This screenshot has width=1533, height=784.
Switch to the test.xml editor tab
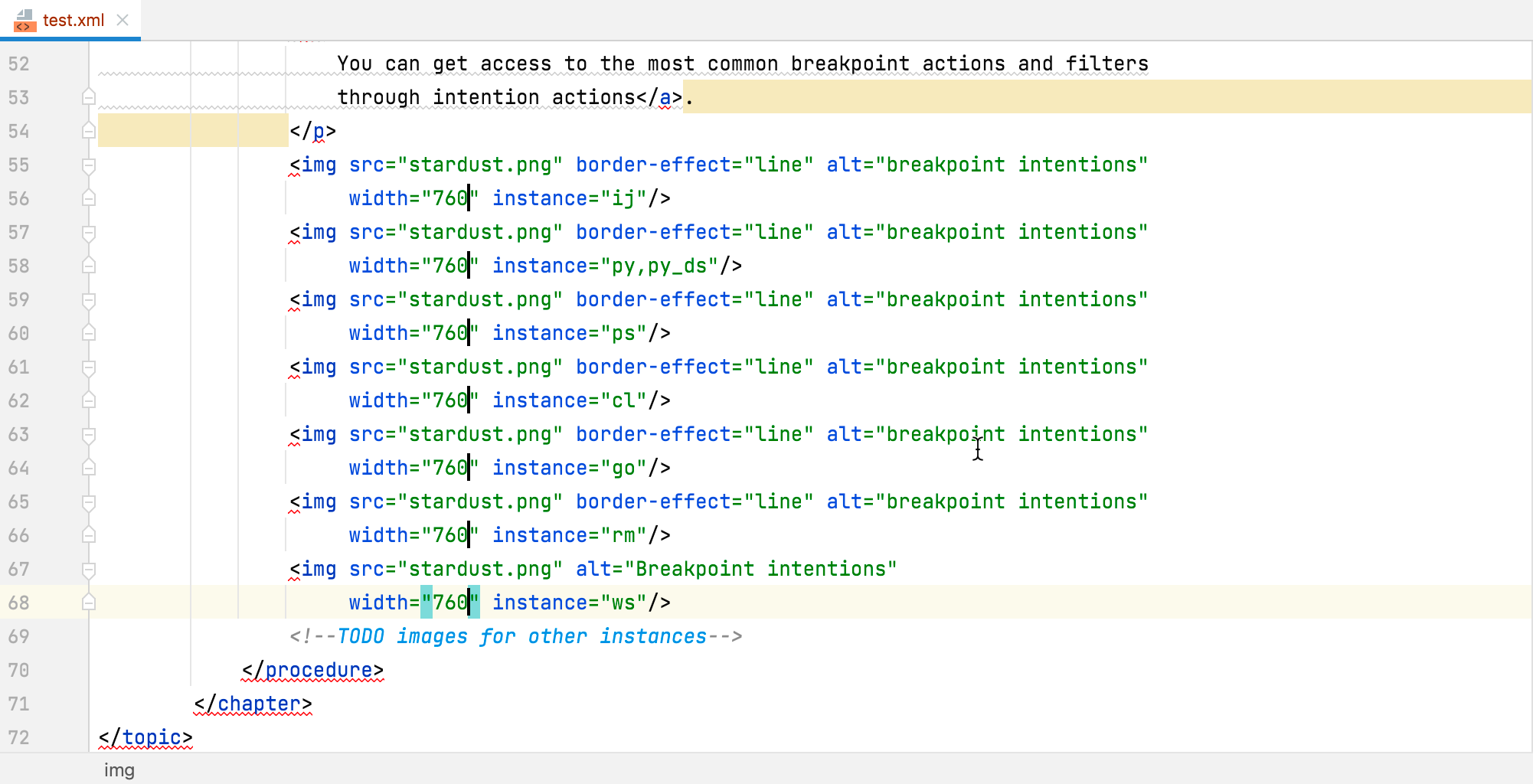point(73,21)
